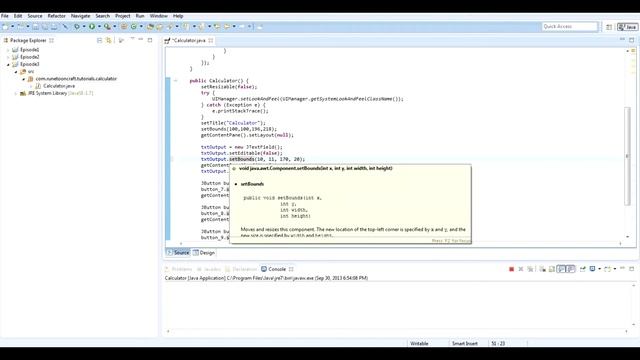
Task: Open the Window menu
Action: pos(158,16)
